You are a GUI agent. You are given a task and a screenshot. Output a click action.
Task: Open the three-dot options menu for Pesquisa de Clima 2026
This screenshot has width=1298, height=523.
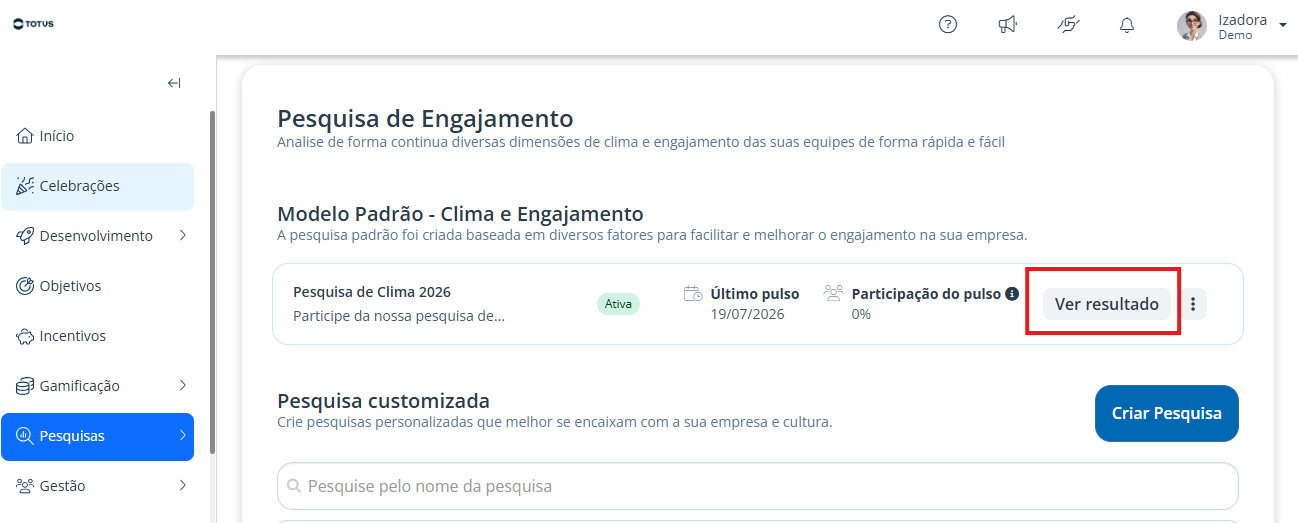click(1193, 304)
